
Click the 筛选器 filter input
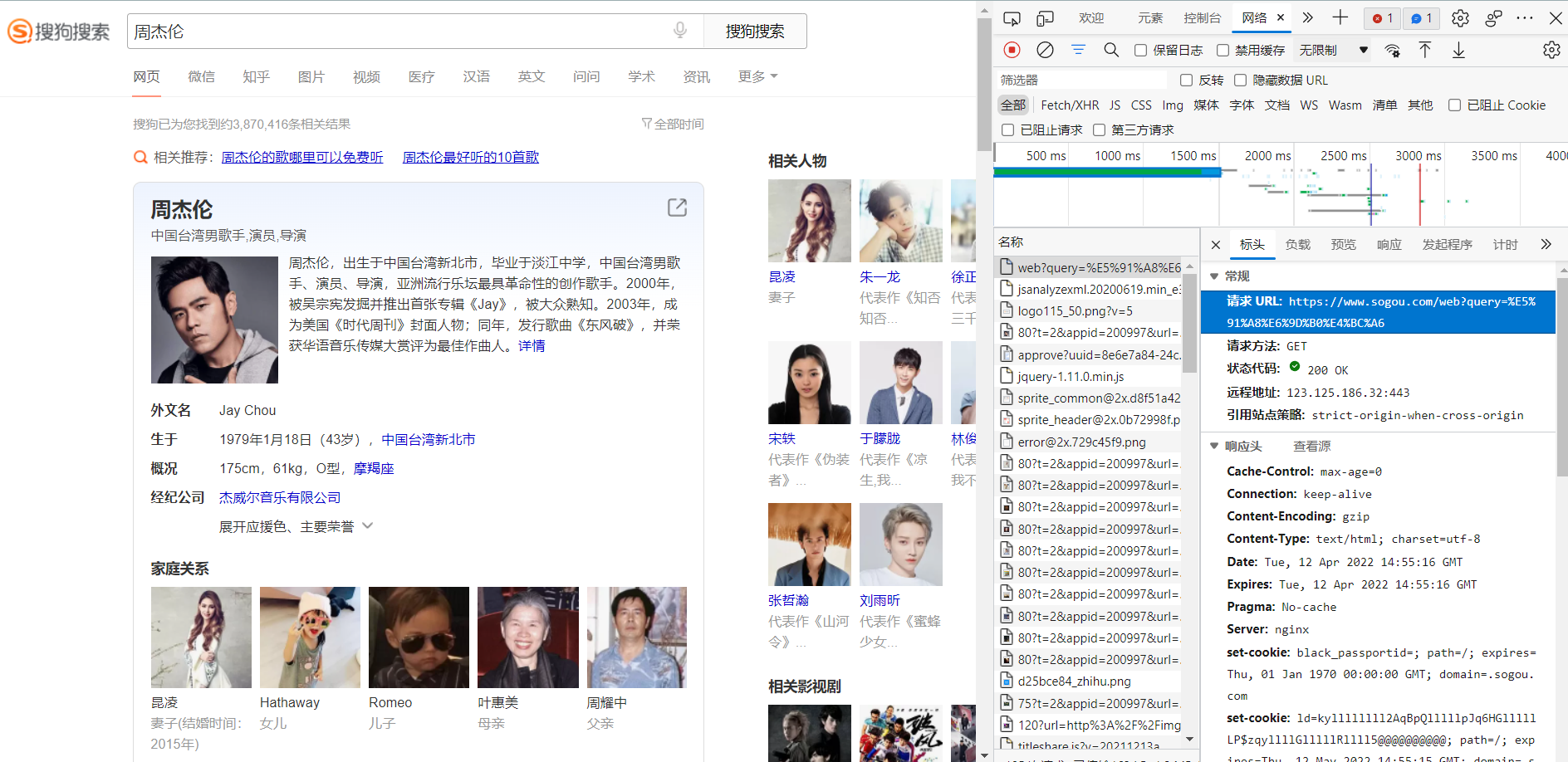point(1082,81)
